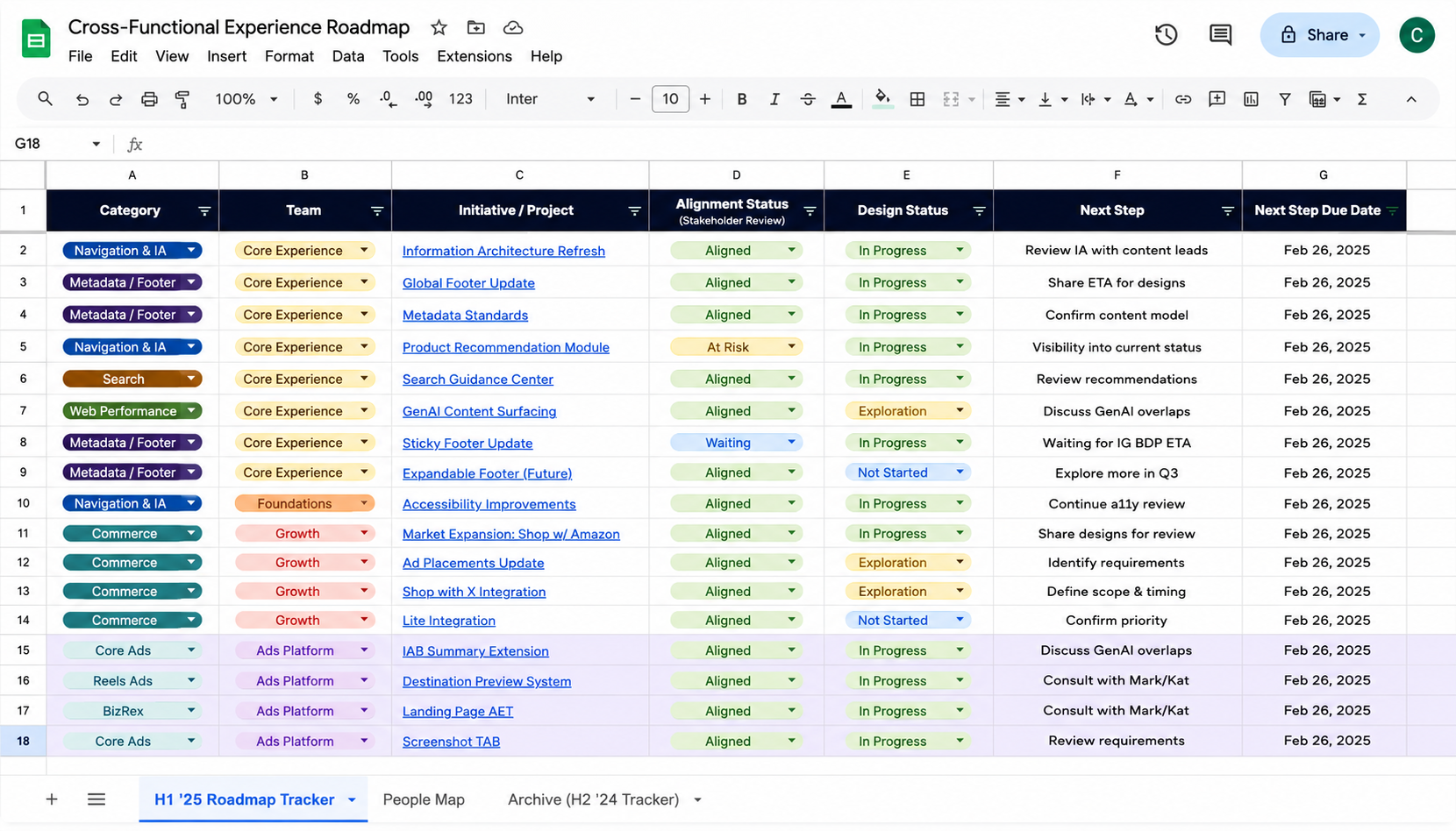Activate the paint format tool

[182, 99]
